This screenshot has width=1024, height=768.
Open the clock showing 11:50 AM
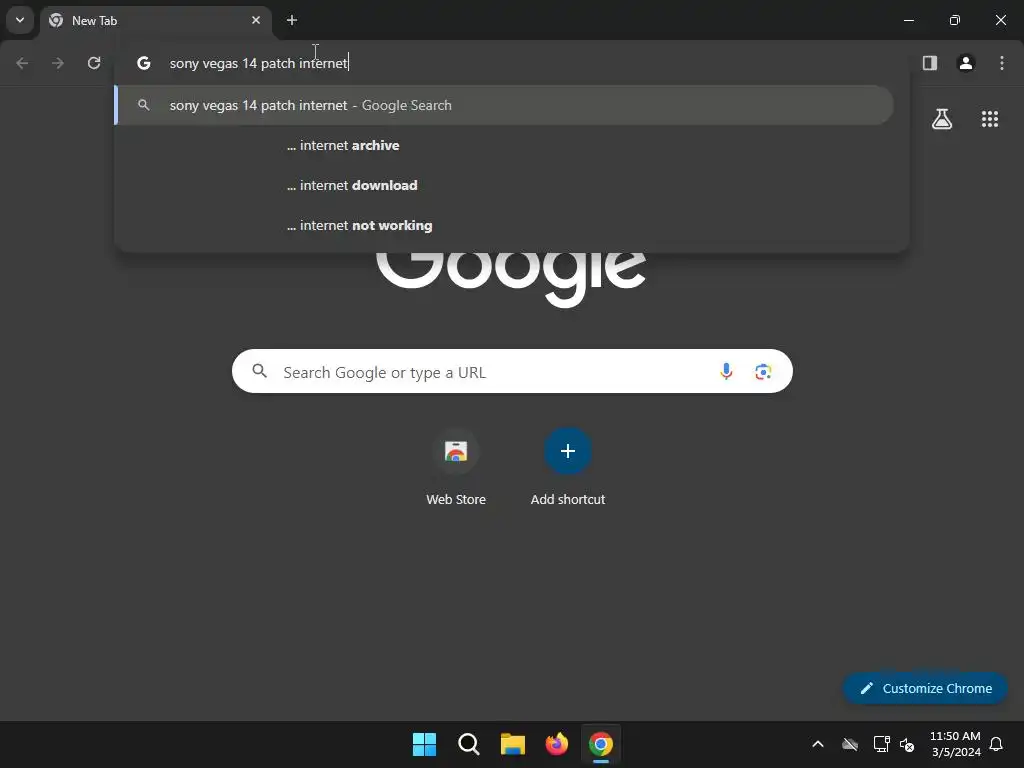coord(955,744)
